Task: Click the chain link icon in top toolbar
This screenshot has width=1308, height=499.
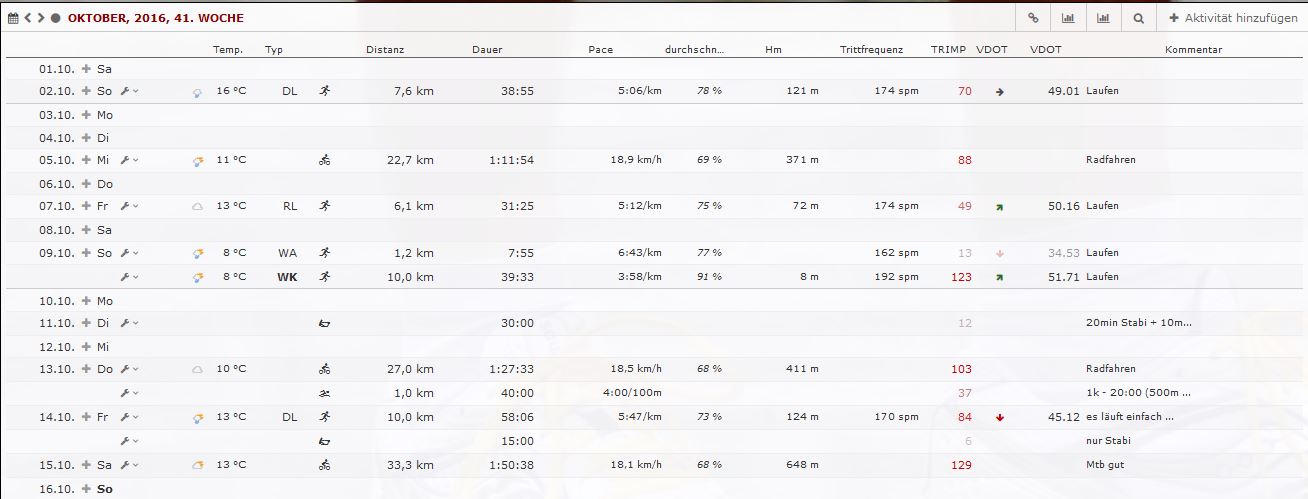Action: point(1033,18)
